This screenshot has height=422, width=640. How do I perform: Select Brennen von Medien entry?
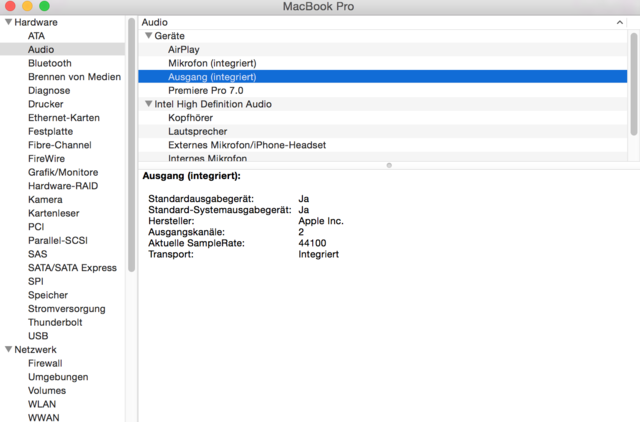[x=74, y=77]
